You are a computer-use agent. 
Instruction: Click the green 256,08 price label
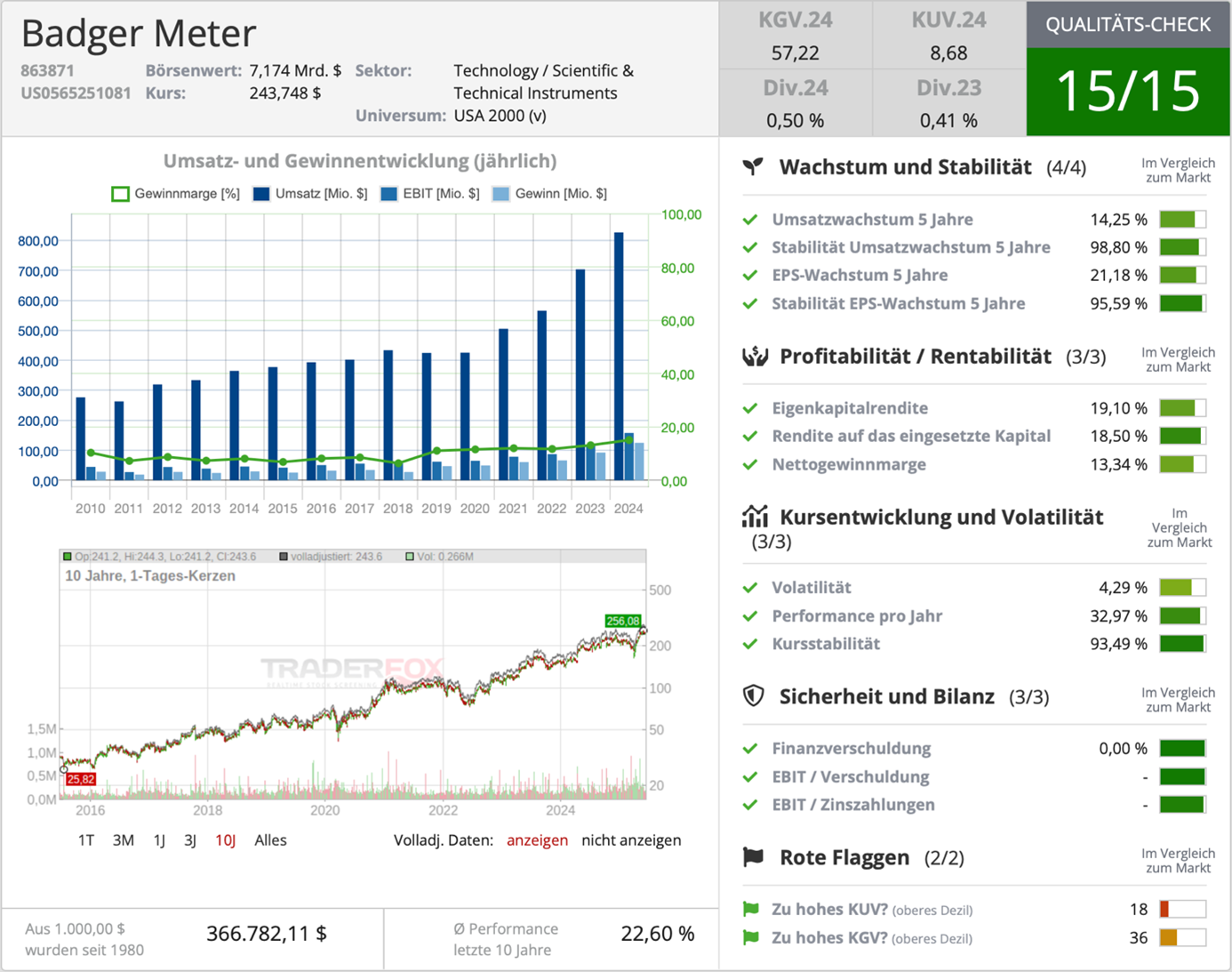(622, 621)
